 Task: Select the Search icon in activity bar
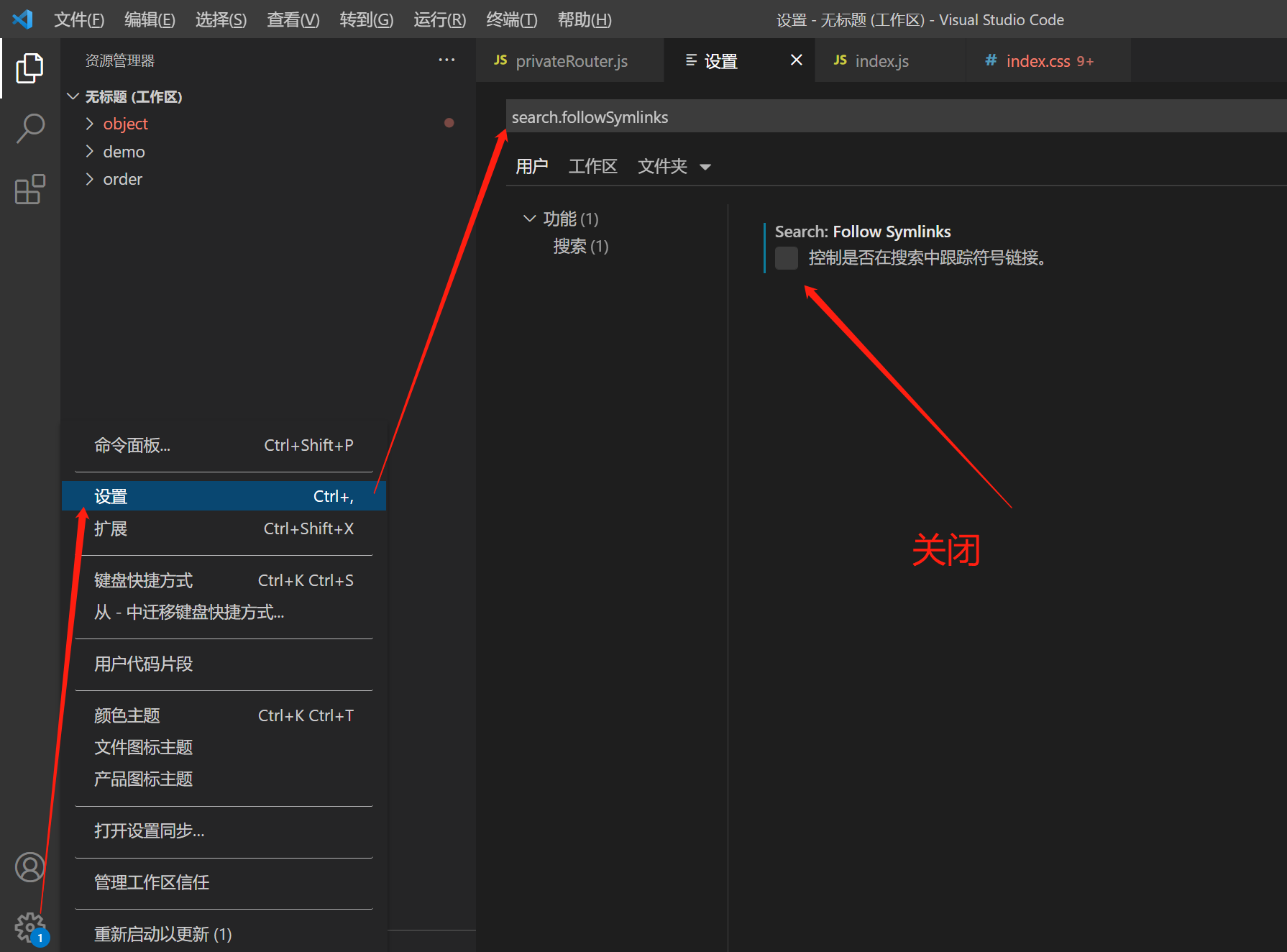point(29,127)
